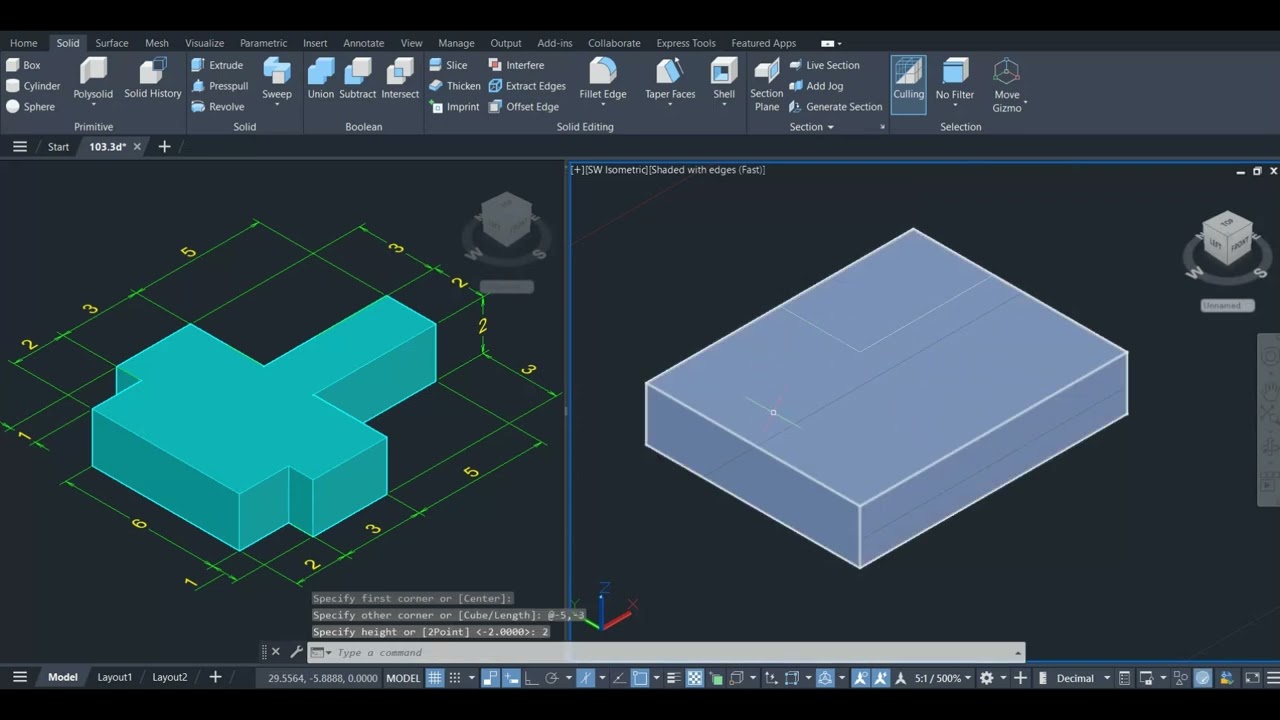Viewport: 1280px width, 720px height.
Task: Switch to Layout1 tab
Action: [x=115, y=677]
